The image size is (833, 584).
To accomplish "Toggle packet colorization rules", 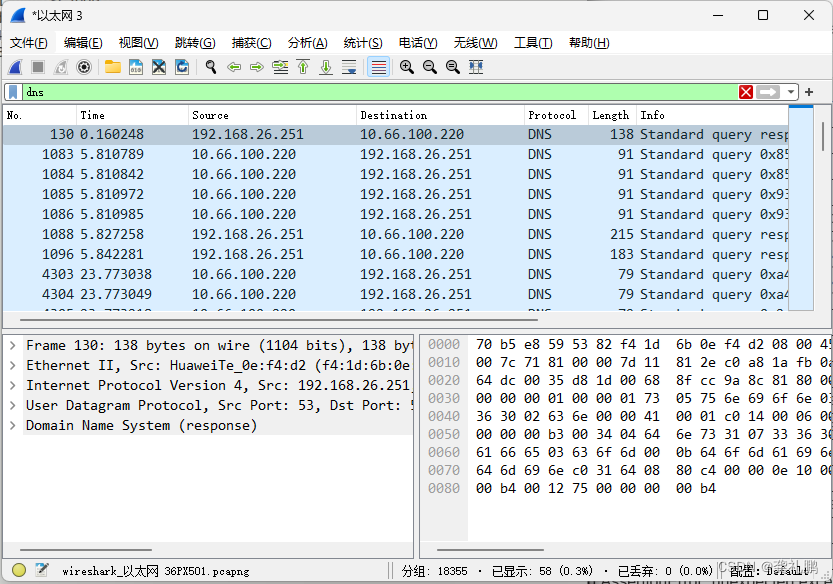I will click(378, 67).
